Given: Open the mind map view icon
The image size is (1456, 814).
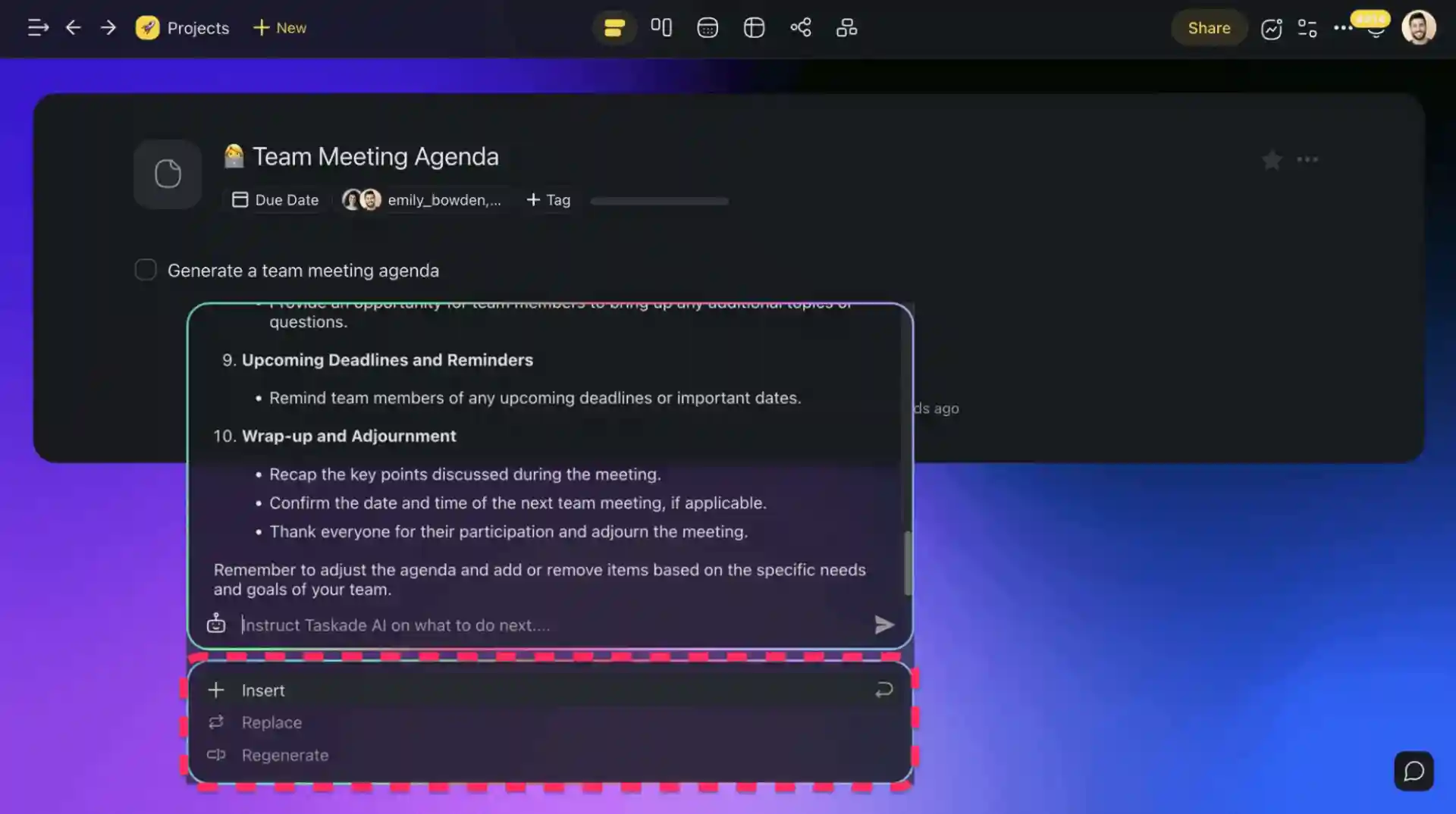Looking at the screenshot, I should click(x=800, y=28).
